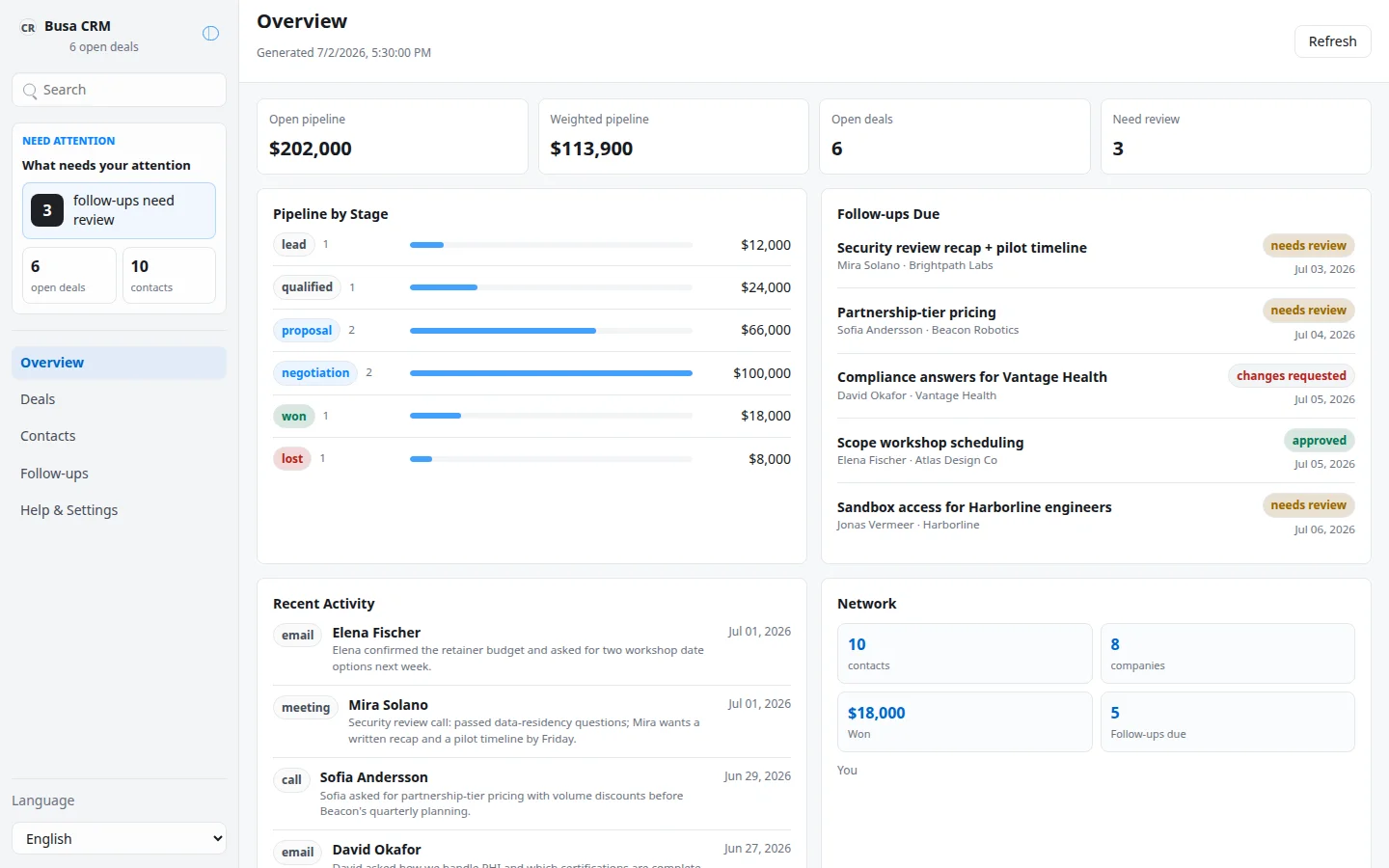Click the Generated timestamp text
The image size is (1389, 868).
pyautogui.click(x=343, y=53)
